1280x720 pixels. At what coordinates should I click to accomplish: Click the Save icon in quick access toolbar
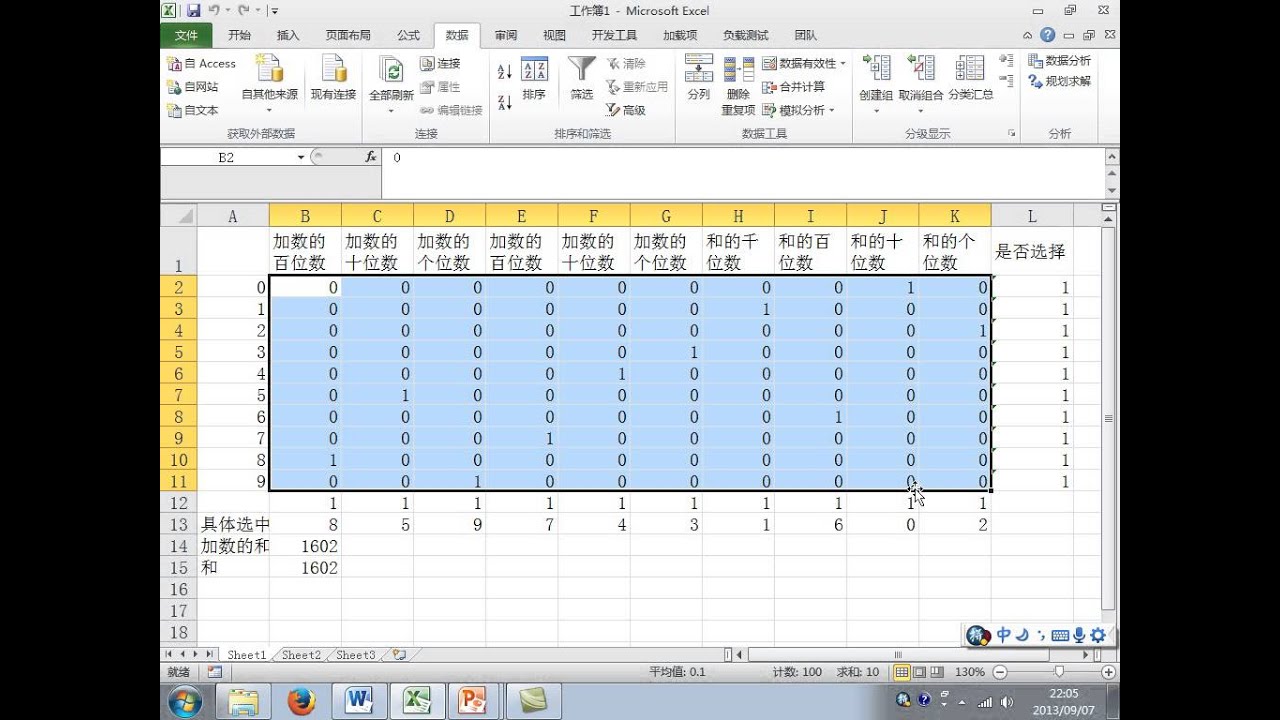193,10
